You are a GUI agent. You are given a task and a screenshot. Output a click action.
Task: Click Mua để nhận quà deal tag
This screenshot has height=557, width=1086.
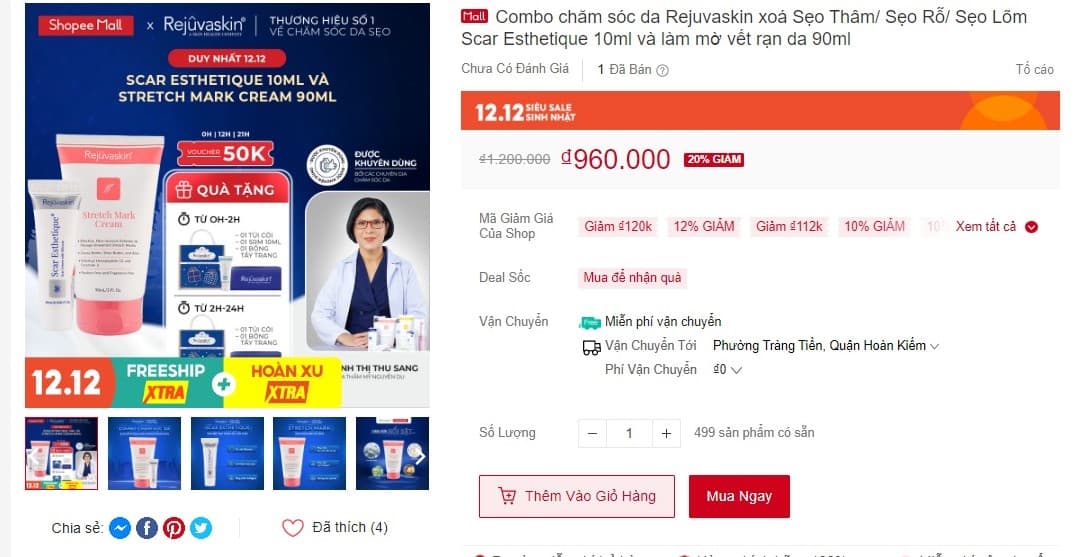coord(632,278)
